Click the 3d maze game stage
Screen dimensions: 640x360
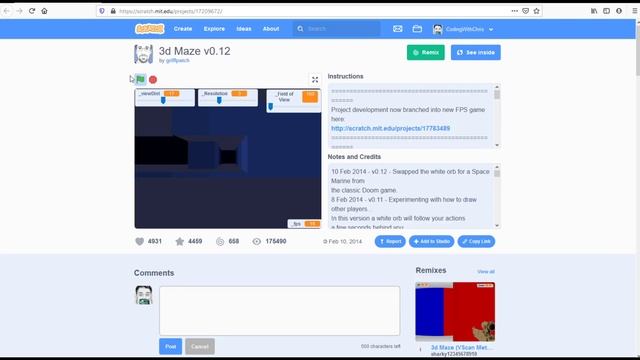click(228, 158)
